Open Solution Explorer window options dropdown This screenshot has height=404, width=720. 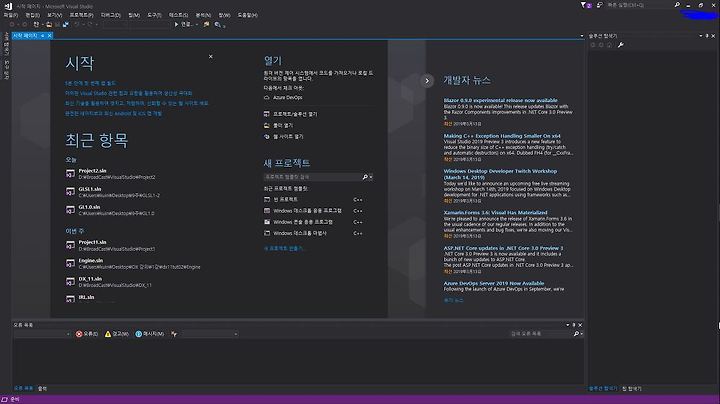tap(701, 35)
